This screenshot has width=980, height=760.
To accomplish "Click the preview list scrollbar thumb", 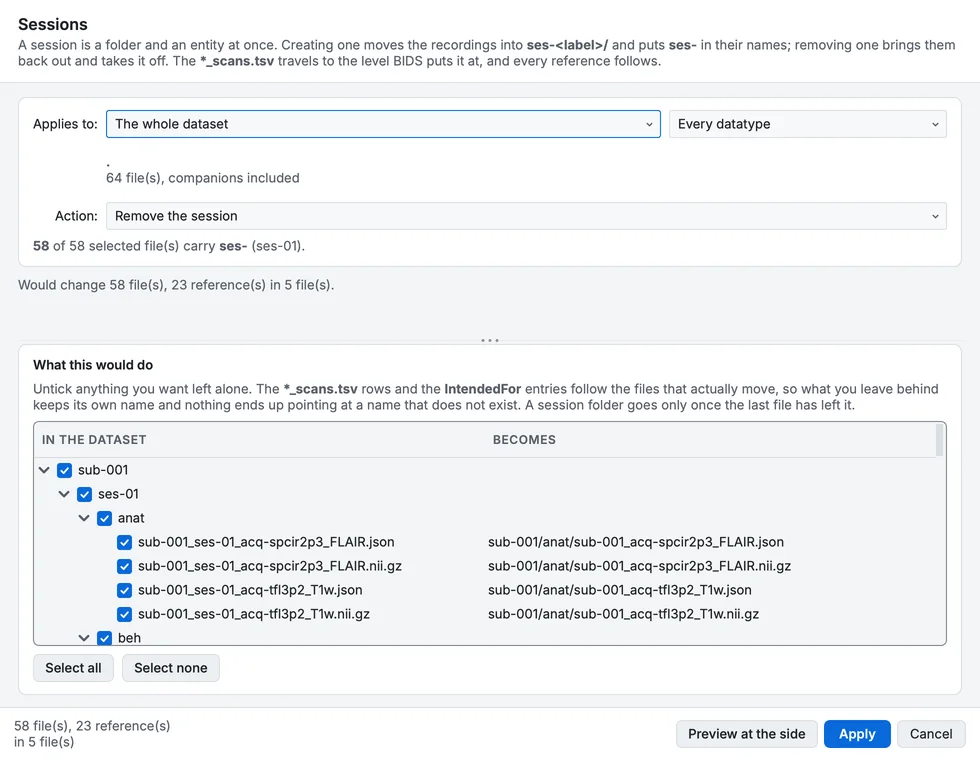I will (939, 440).
